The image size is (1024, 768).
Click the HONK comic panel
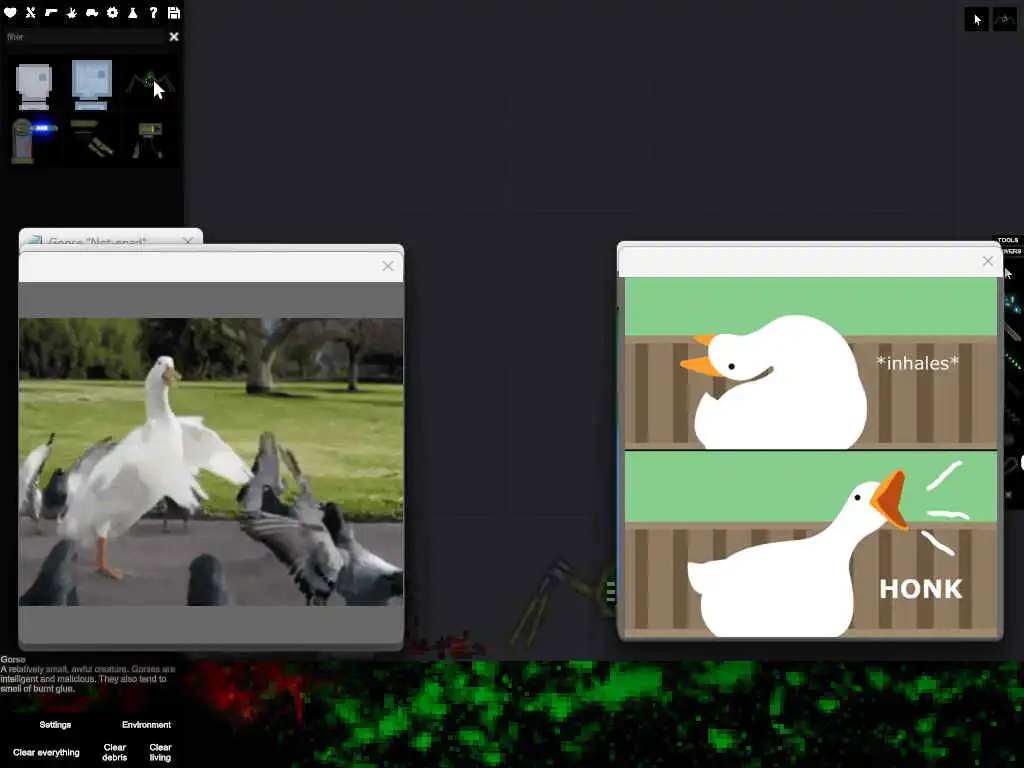811,544
